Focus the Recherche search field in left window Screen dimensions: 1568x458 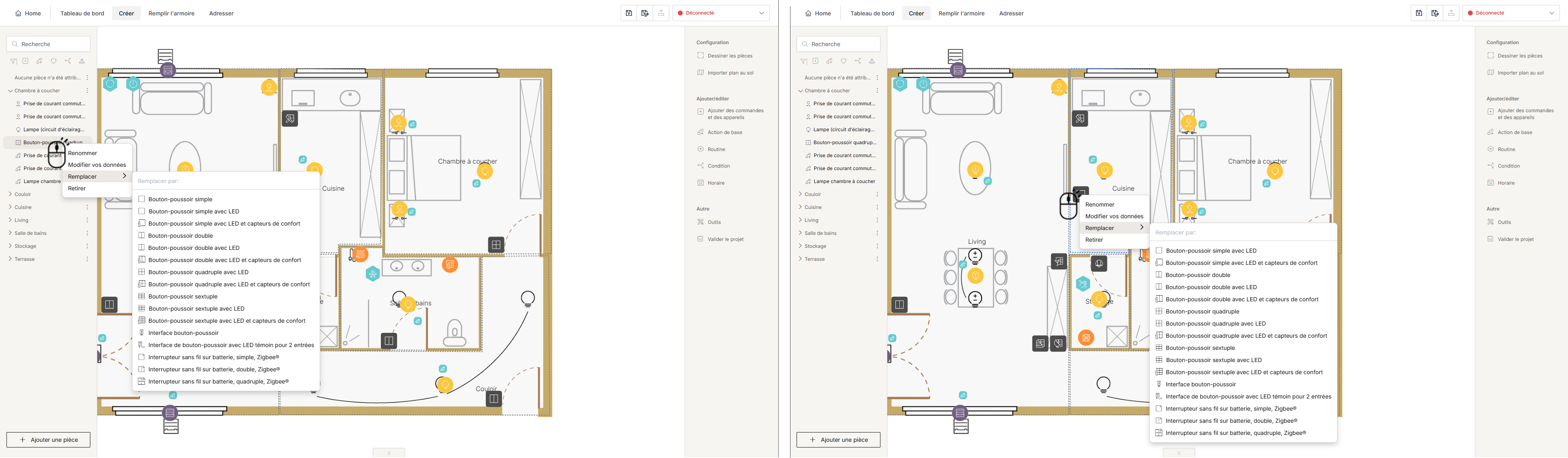49,44
